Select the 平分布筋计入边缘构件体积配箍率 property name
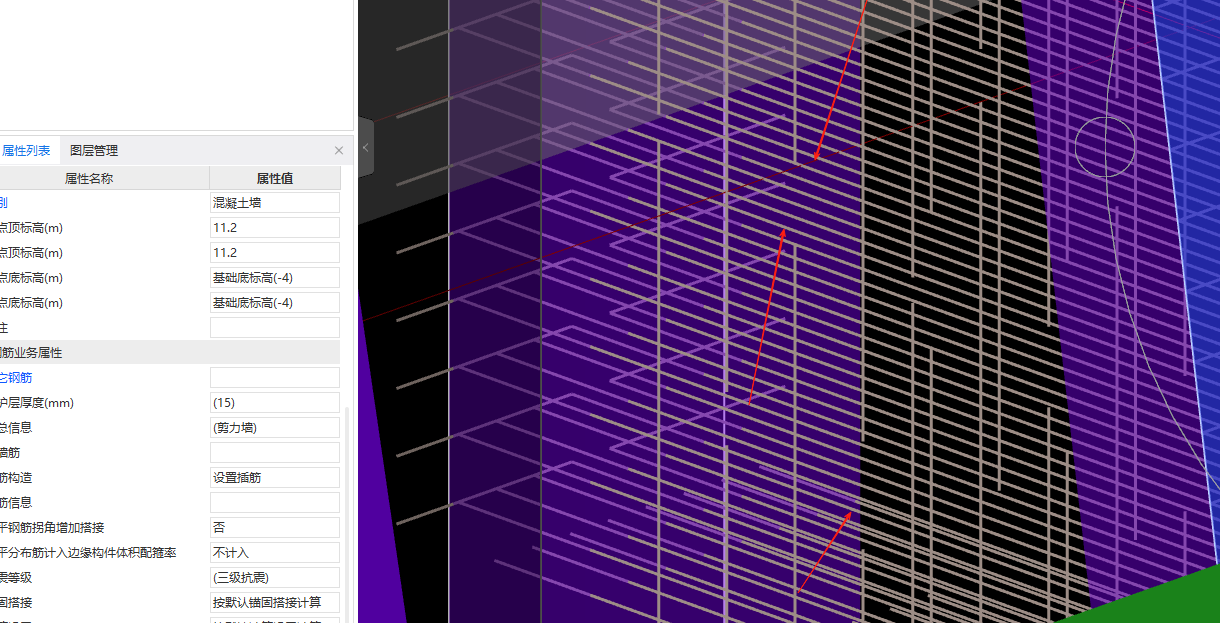The width and height of the screenshot is (1220, 623). pyautogui.click(x=88, y=552)
